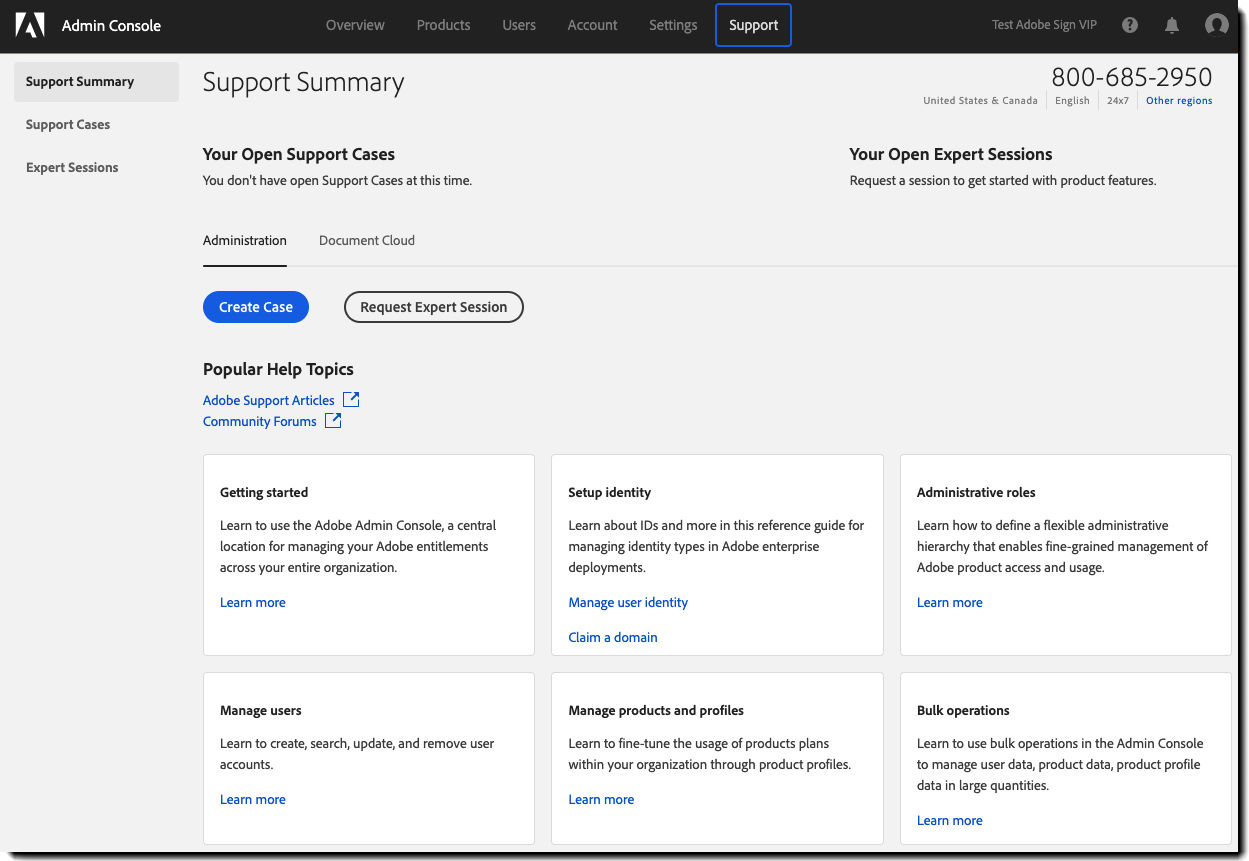Image resolution: width=1249 pixels, height=861 pixels.
Task: Click Your Open Expert Sessions heading
Action: (x=951, y=154)
